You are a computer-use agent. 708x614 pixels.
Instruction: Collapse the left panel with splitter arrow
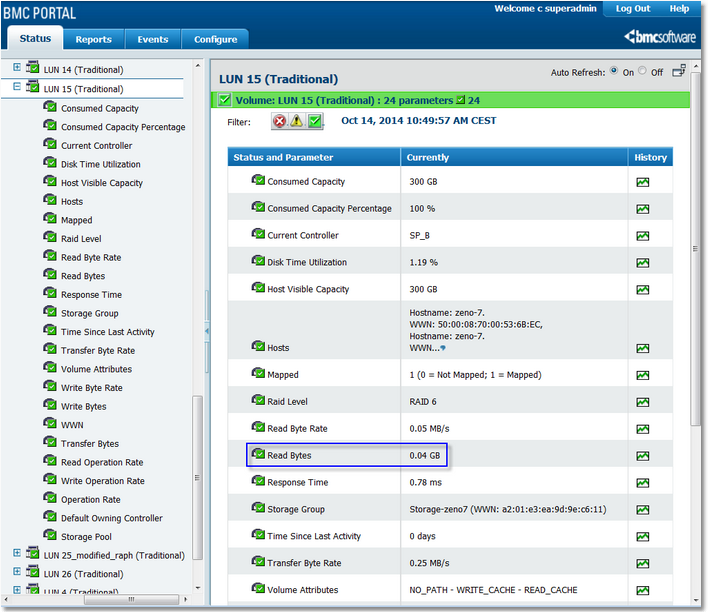tap(207, 331)
